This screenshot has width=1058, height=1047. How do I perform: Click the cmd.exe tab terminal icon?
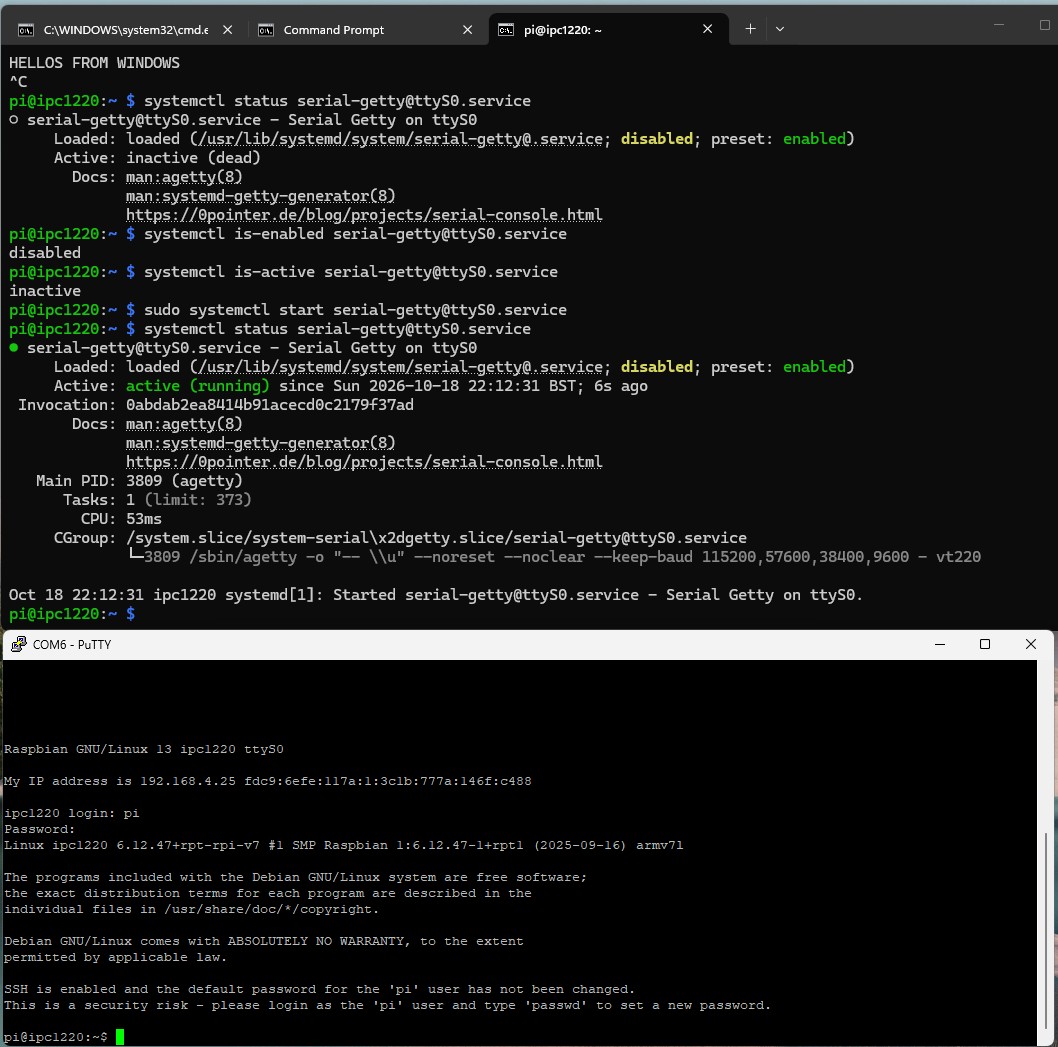(x=26, y=30)
